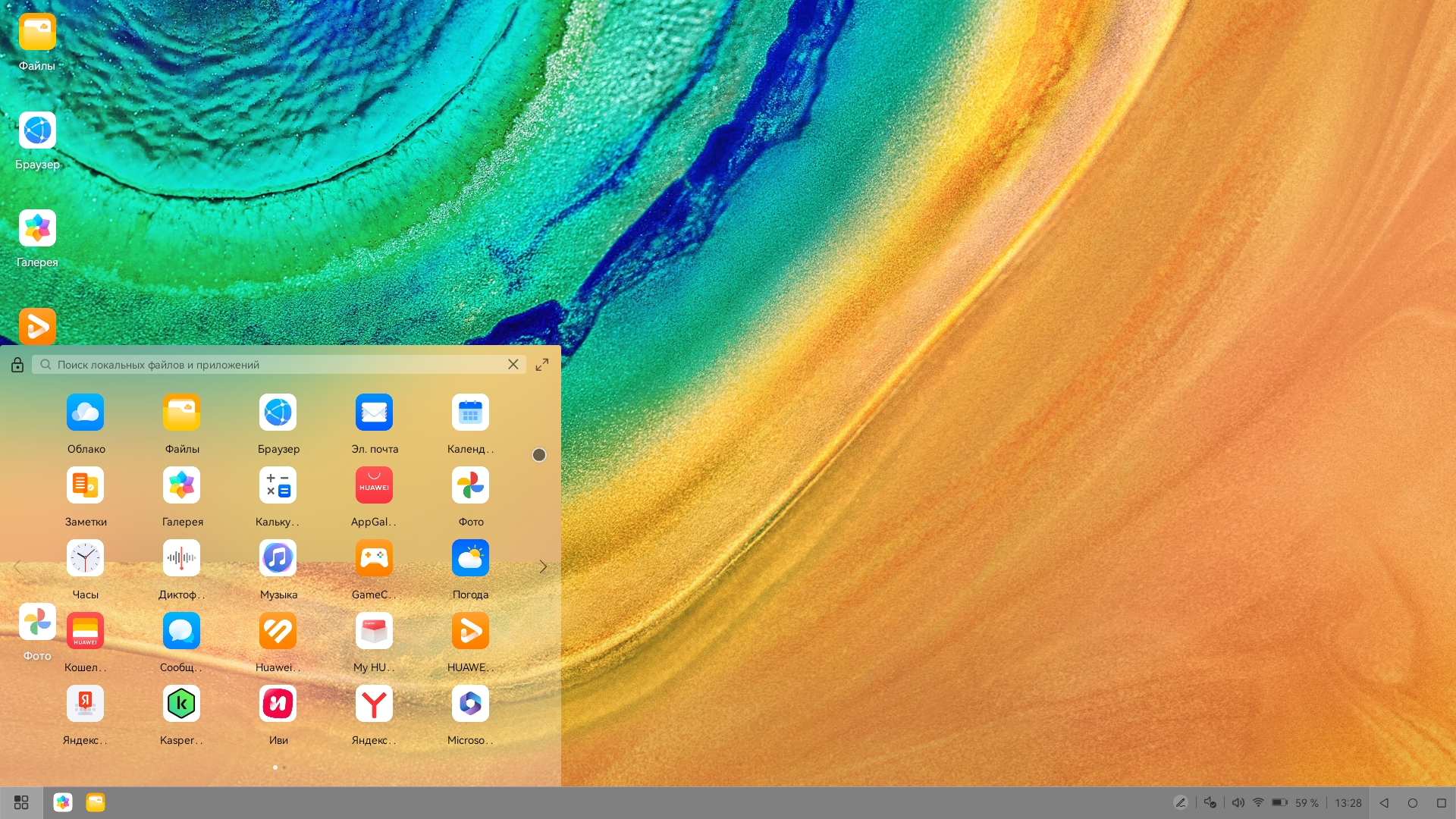1456x819 pixels.
Task: Go to the previous app page arrow
Action: pyautogui.click(x=17, y=567)
